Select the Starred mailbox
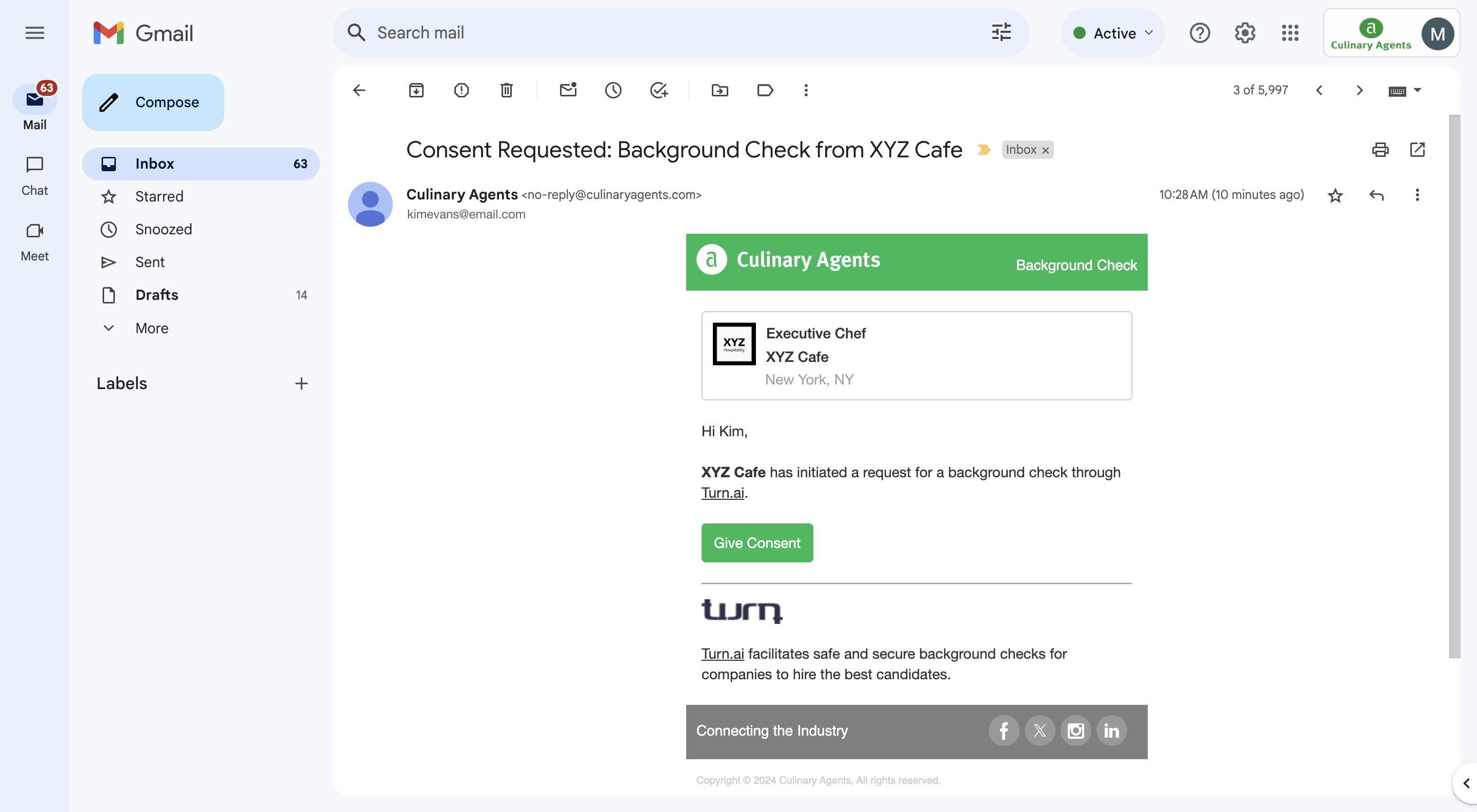The height and width of the screenshot is (812, 1477). 159,196
